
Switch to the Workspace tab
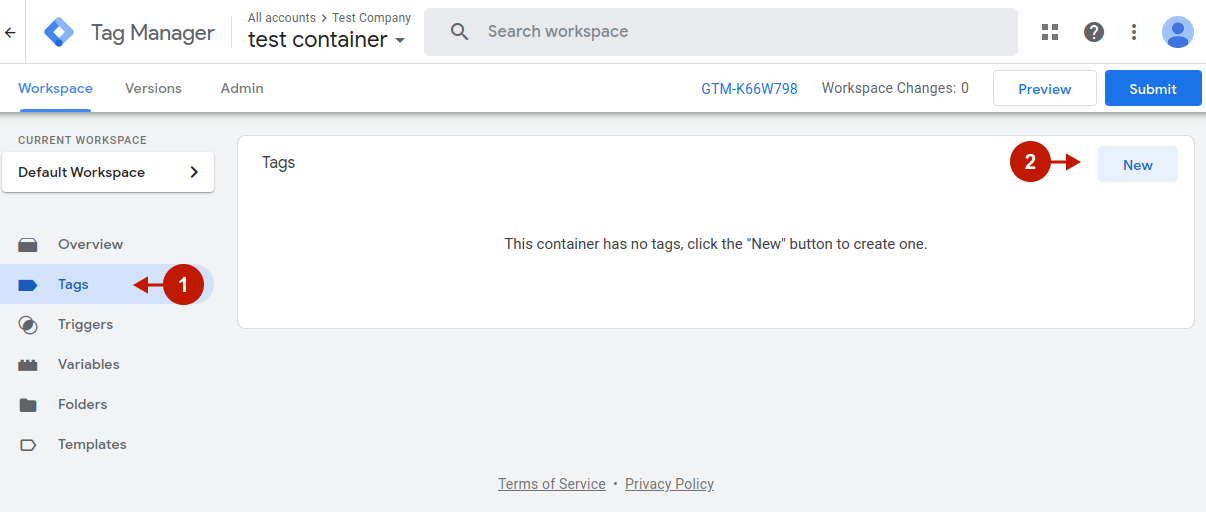[x=55, y=88]
